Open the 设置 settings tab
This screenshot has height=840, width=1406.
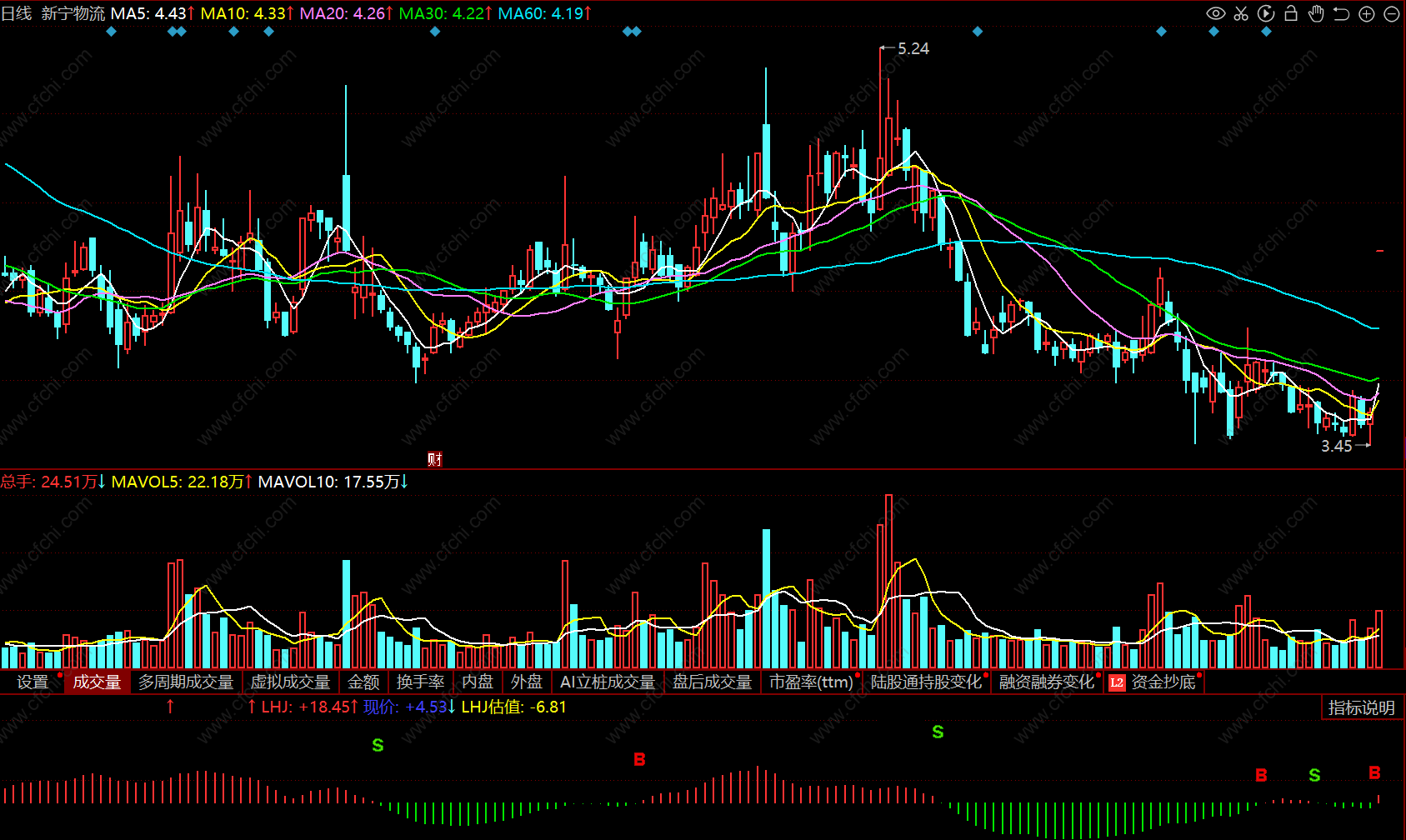click(x=33, y=682)
